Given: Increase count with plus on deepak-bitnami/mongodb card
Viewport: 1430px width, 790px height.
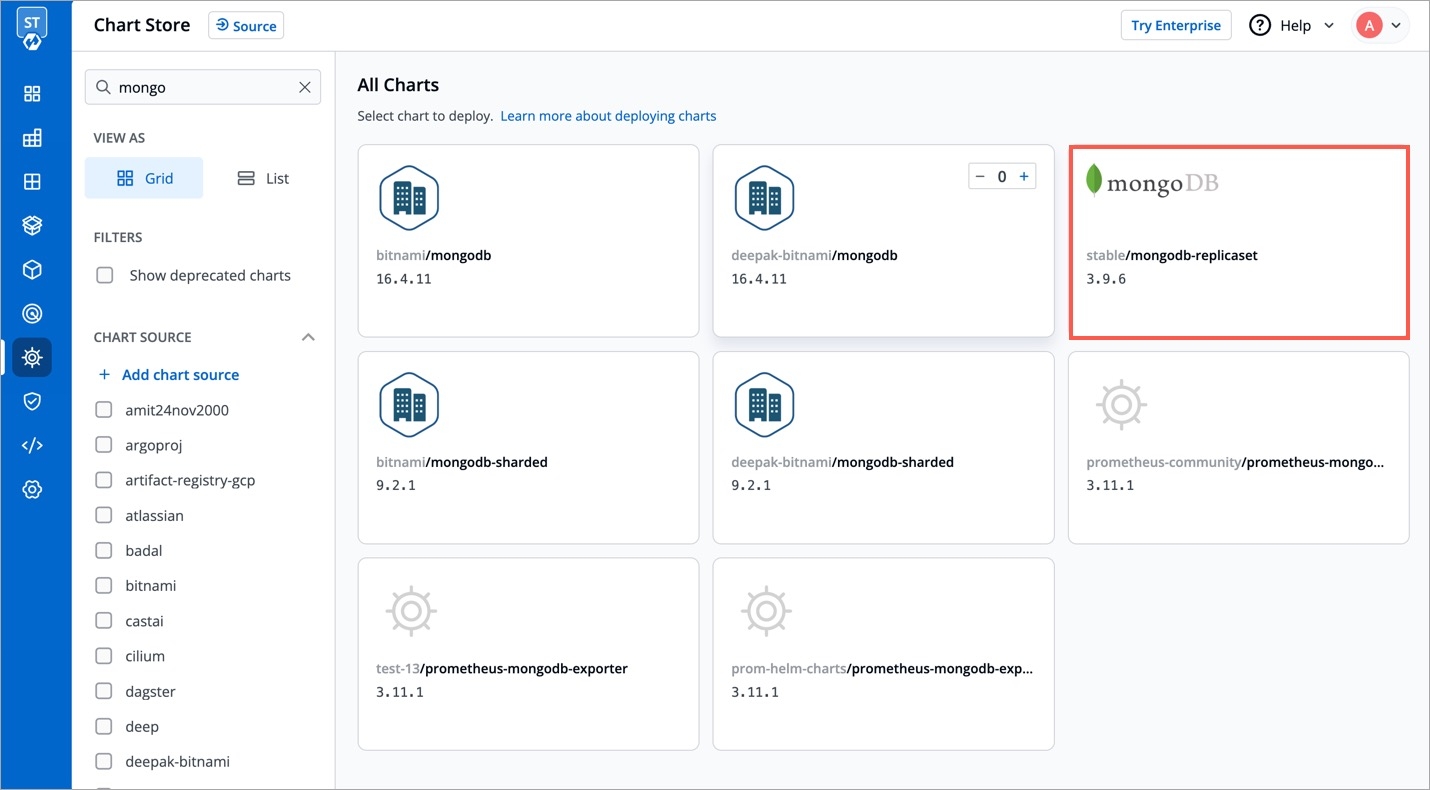Looking at the screenshot, I should tap(1024, 177).
